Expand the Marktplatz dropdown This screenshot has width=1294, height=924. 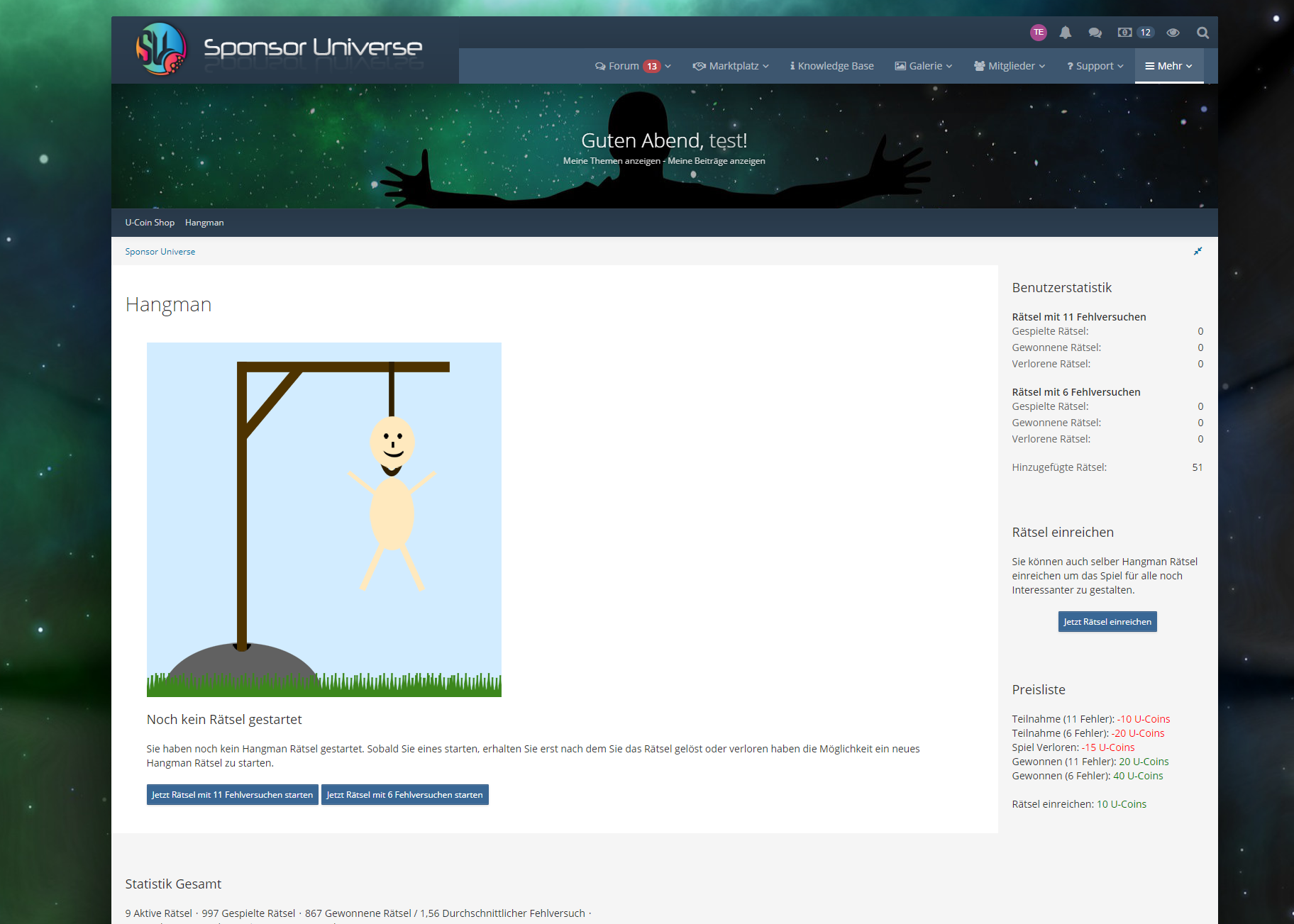pyautogui.click(x=731, y=66)
